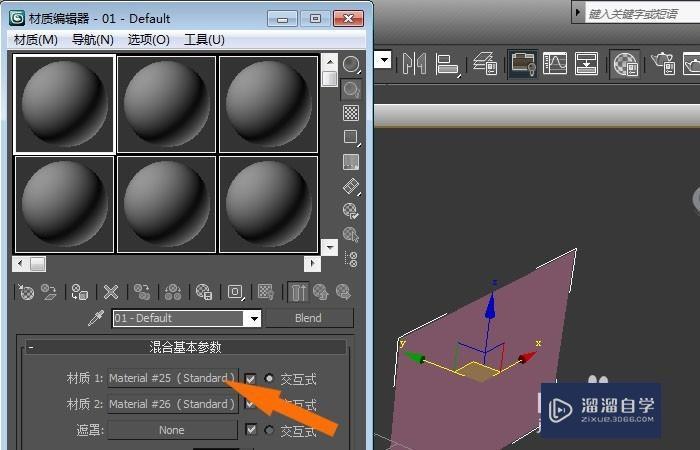Toggle the Graphite modeling ribbon icon
The image size is (700, 450).
[x=523, y=63]
